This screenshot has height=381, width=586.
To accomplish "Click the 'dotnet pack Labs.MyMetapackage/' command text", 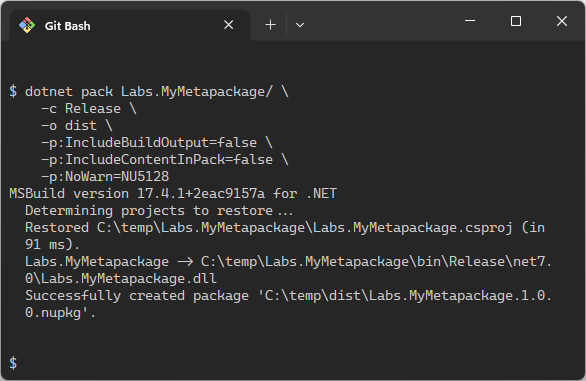I will [x=149, y=92].
